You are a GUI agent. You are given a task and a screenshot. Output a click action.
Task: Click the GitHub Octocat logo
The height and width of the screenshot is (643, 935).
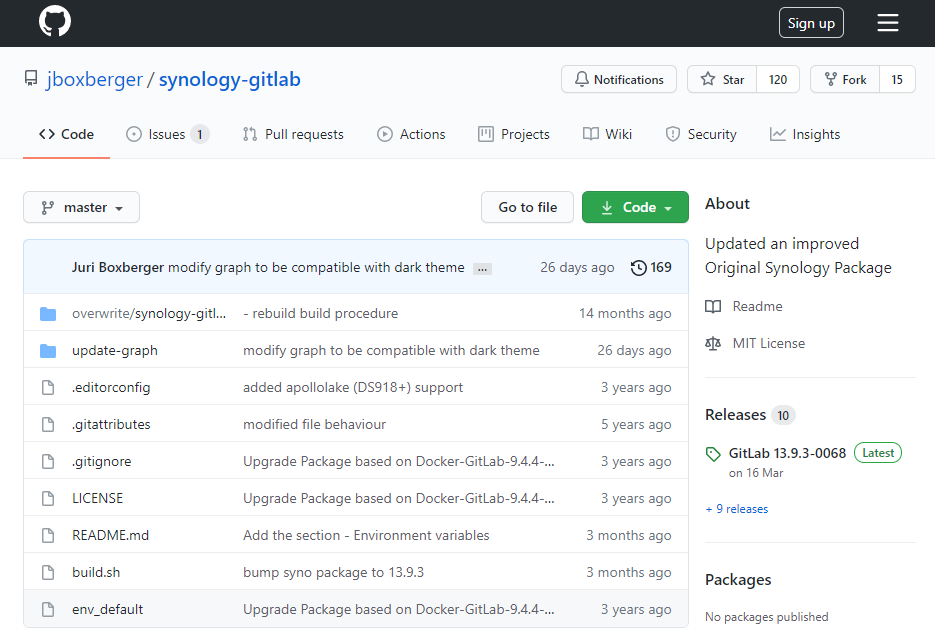pos(55,21)
